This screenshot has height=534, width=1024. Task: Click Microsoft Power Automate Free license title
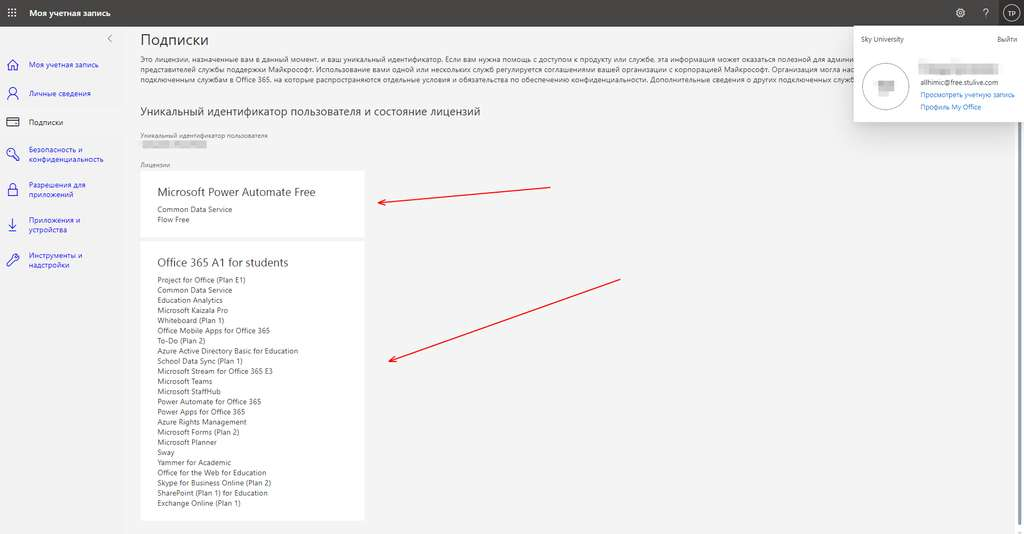click(236, 192)
